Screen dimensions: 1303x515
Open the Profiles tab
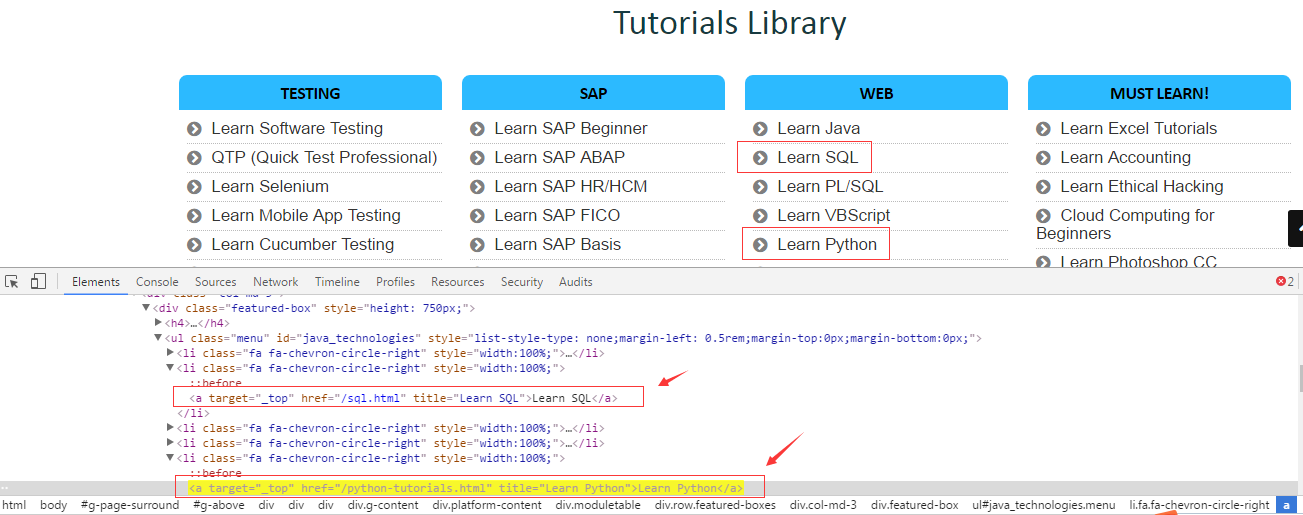(x=396, y=282)
